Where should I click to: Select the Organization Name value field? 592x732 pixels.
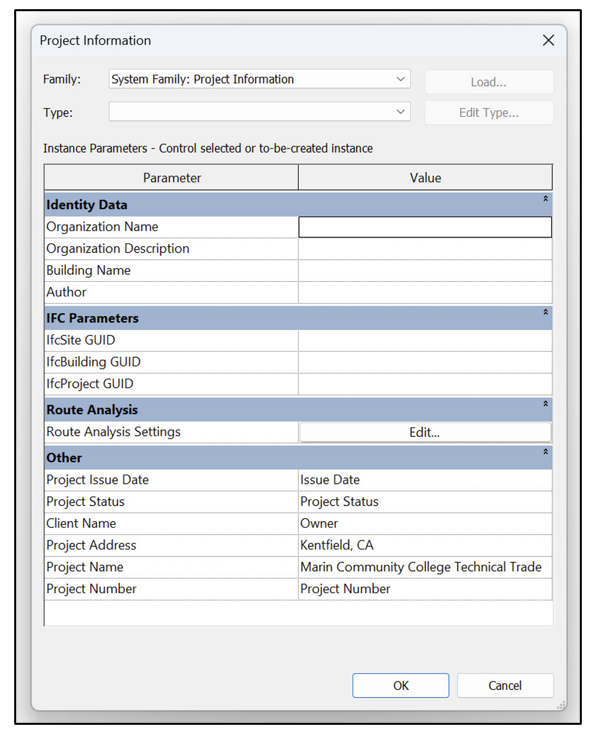coord(425,227)
